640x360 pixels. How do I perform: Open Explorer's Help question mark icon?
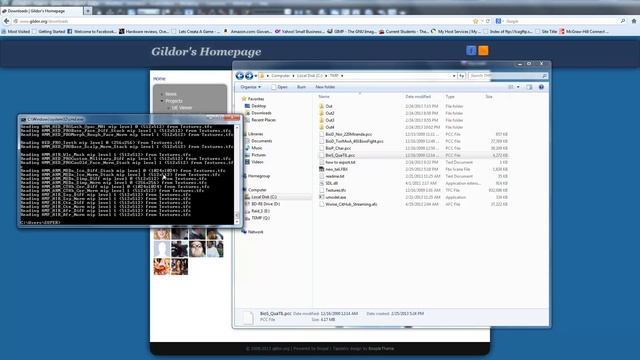pos(541,87)
